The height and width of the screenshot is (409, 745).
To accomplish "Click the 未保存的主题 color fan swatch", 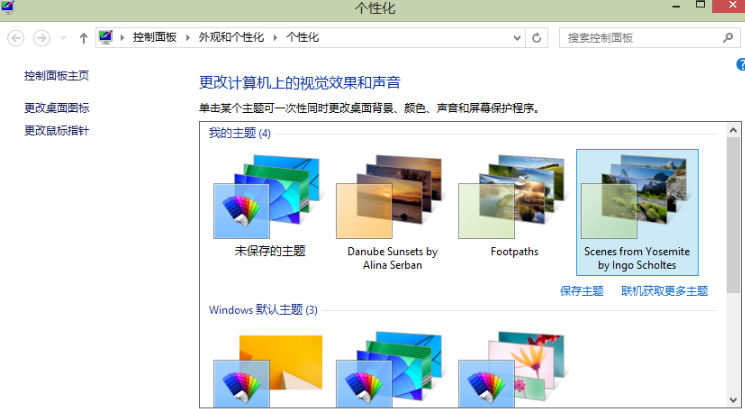I will pyautogui.click(x=241, y=210).
